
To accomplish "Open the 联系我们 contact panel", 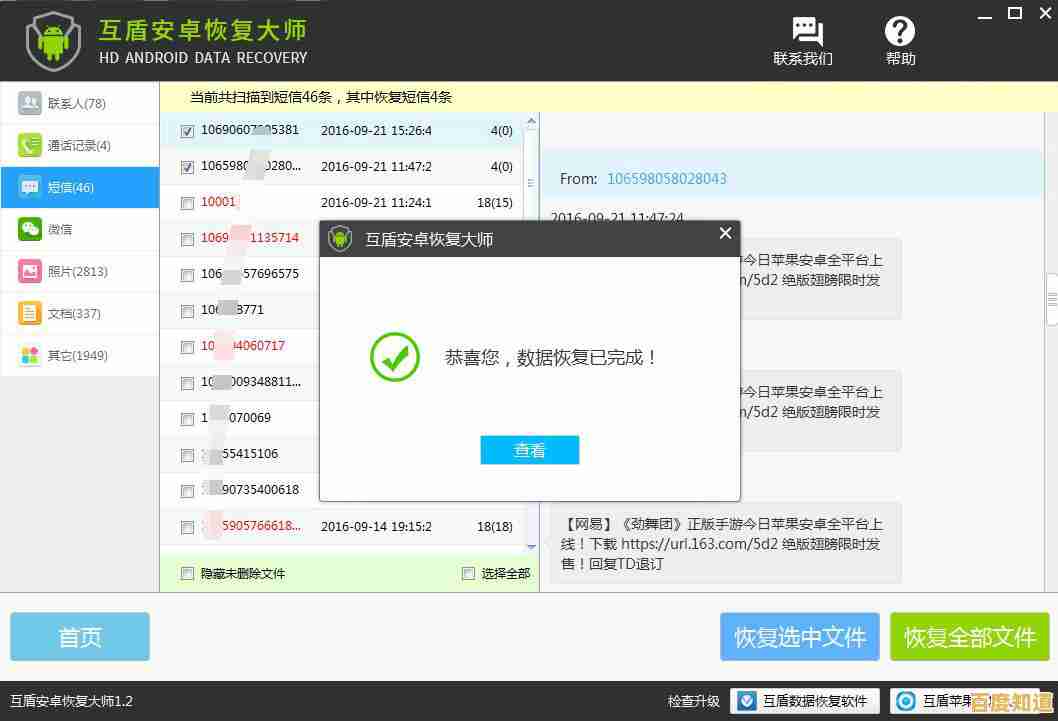I will [806, 40].
